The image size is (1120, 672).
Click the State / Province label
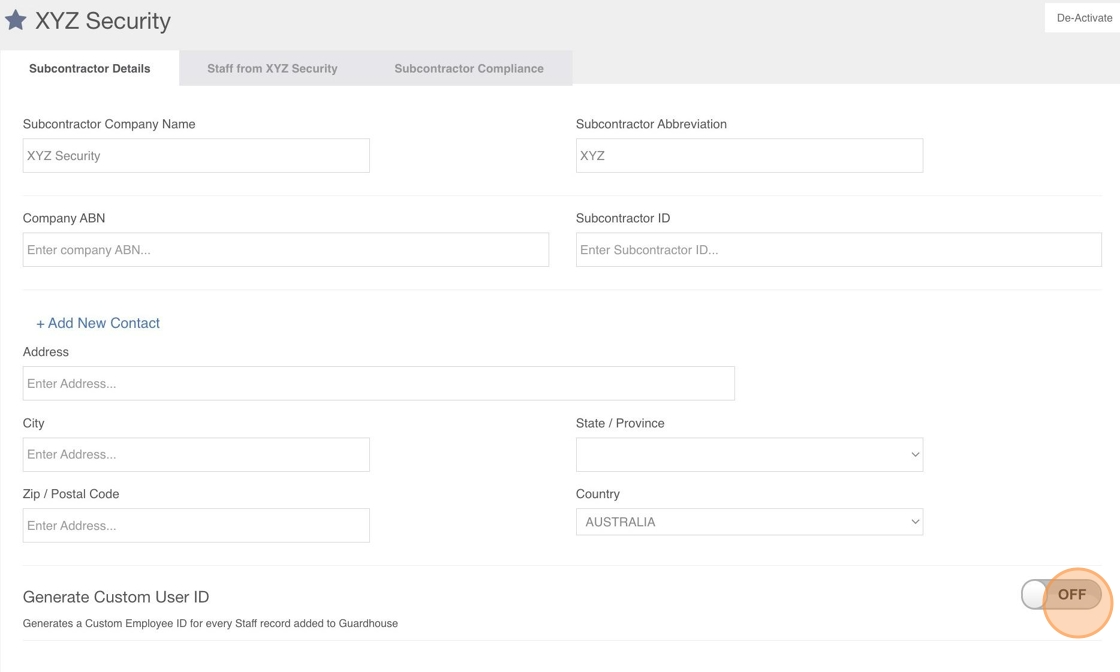(620, 423)
